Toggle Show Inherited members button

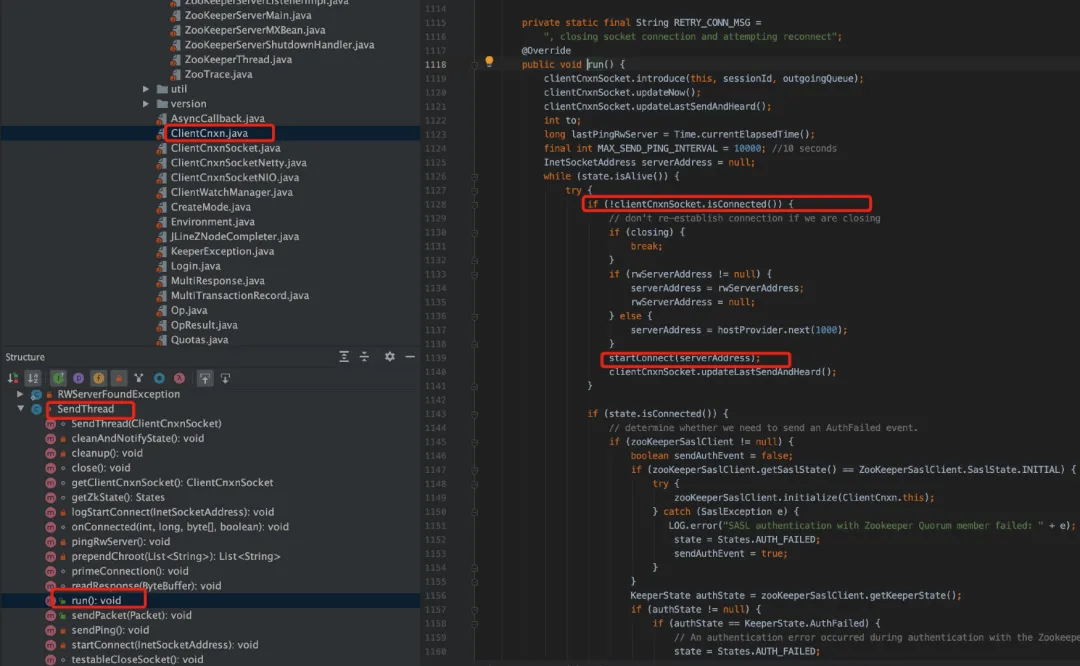coord(59,378)
